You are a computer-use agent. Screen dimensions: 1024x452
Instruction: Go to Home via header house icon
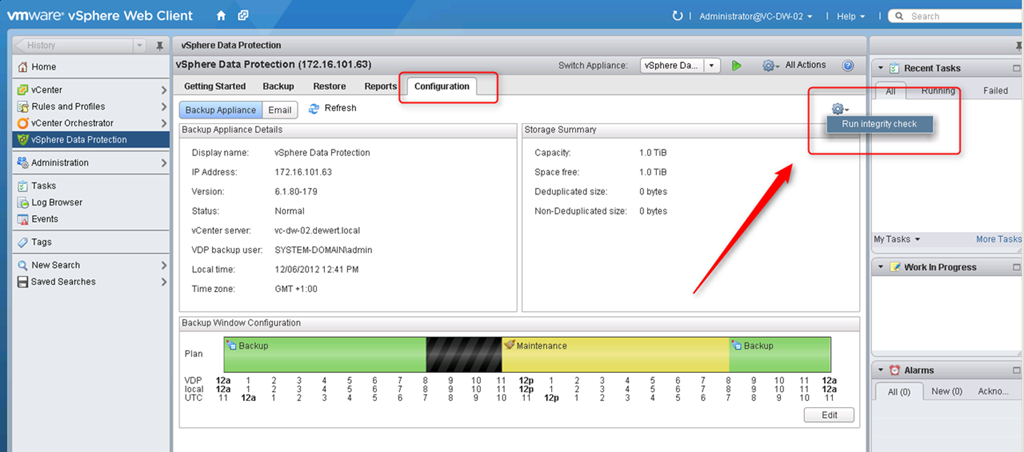click(x=221, y=16)
